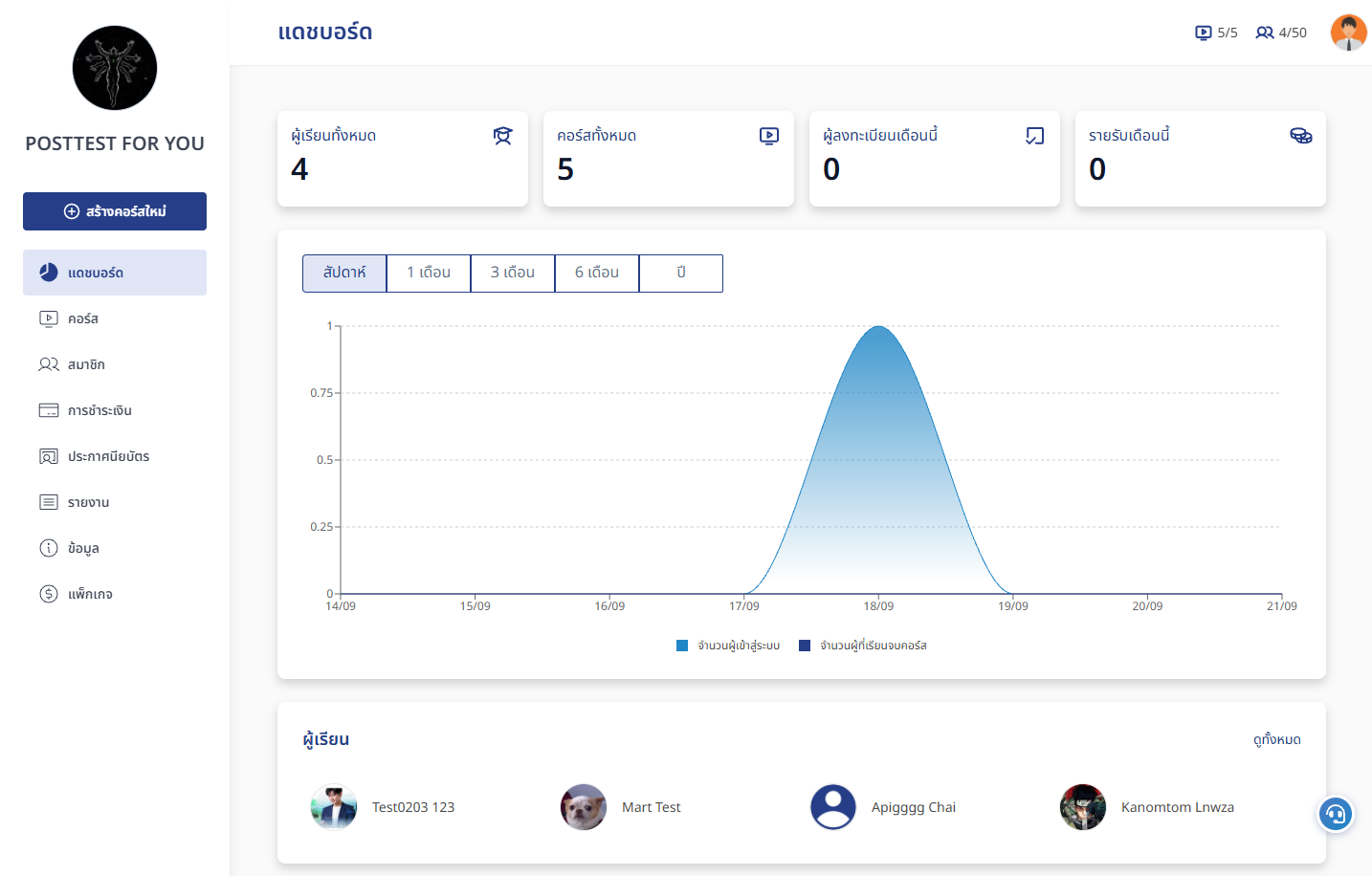
Task: Click Apigggg Chai learner avatar
Action: [833, 807]
